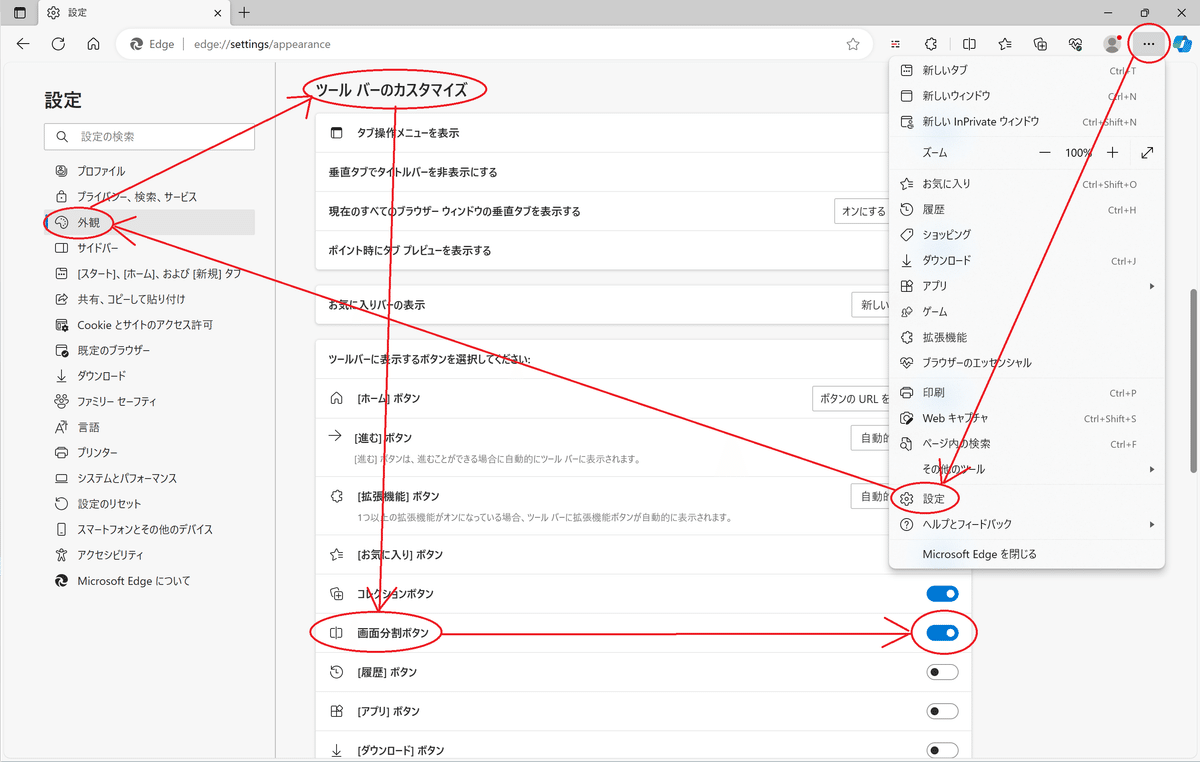This screenshot has height=762, width=1200.
Task: Toggle the [アプリ] ボタン switch
Action: tap(942, 711)
